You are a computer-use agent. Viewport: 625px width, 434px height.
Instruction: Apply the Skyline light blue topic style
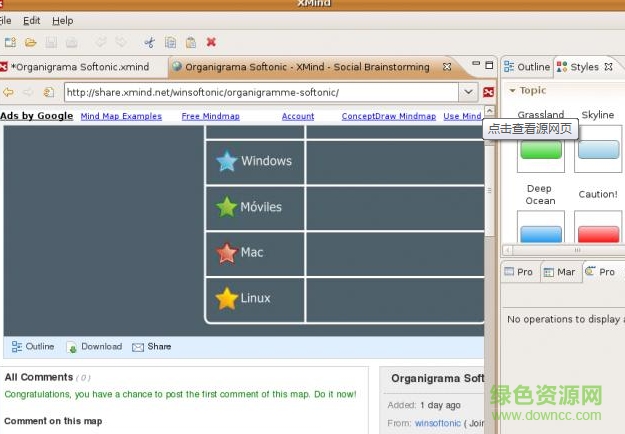click(x=598, y=150)
